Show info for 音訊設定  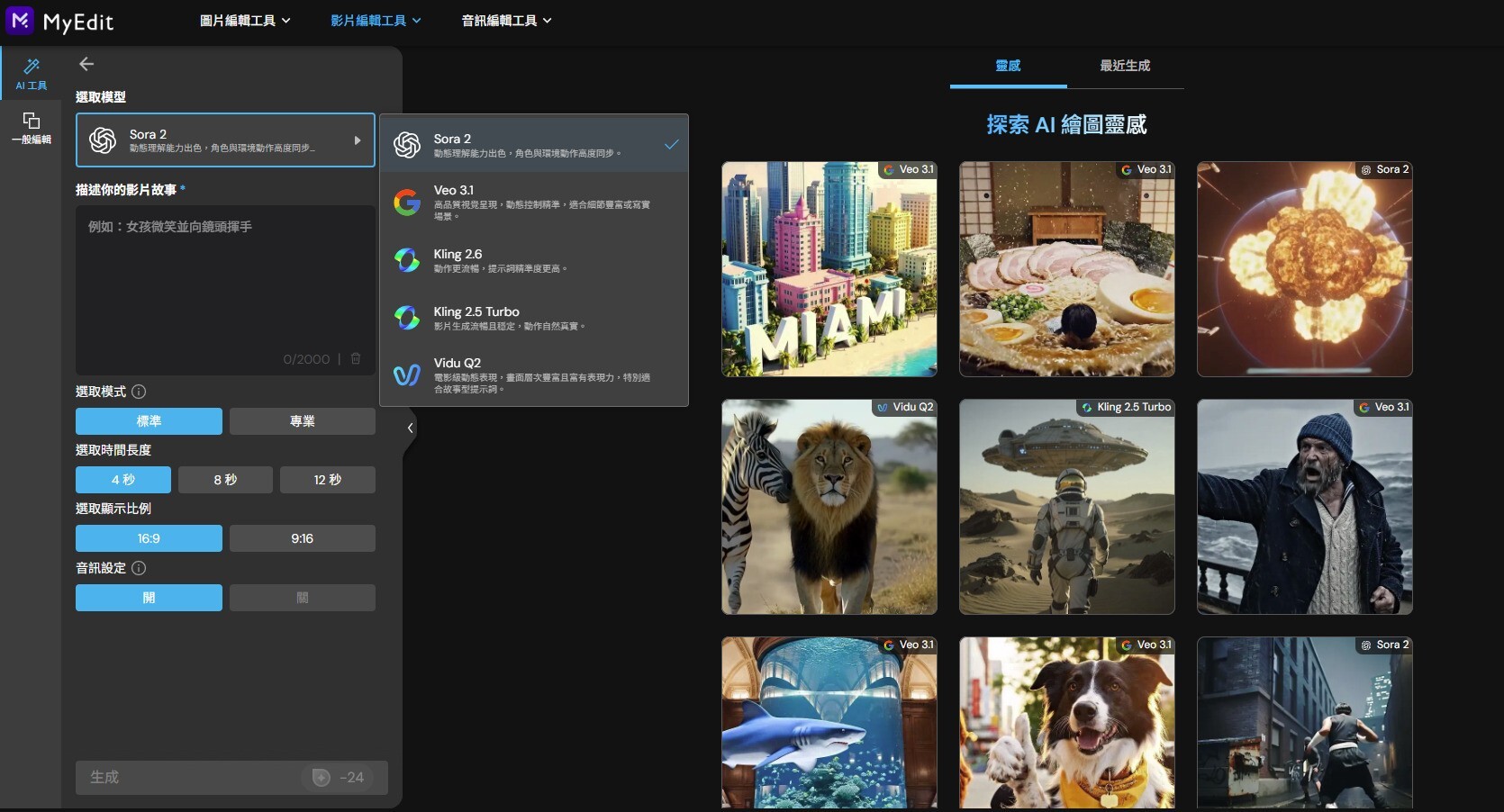139,568
